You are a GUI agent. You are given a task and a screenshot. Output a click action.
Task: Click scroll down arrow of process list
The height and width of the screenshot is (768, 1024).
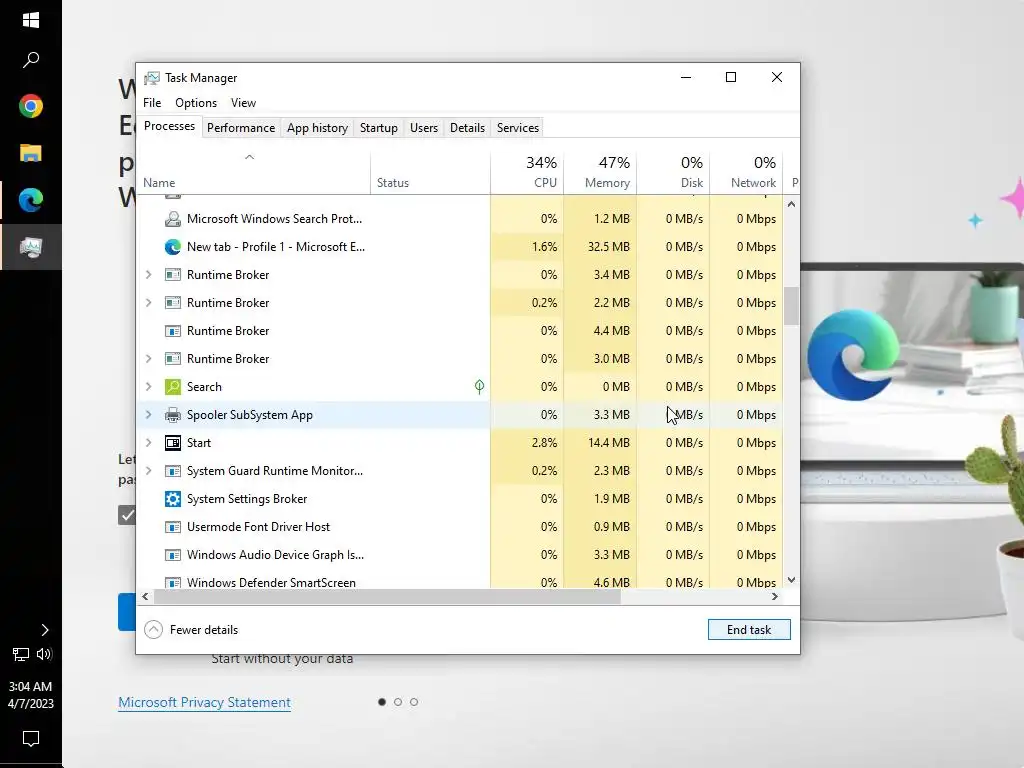792,580
